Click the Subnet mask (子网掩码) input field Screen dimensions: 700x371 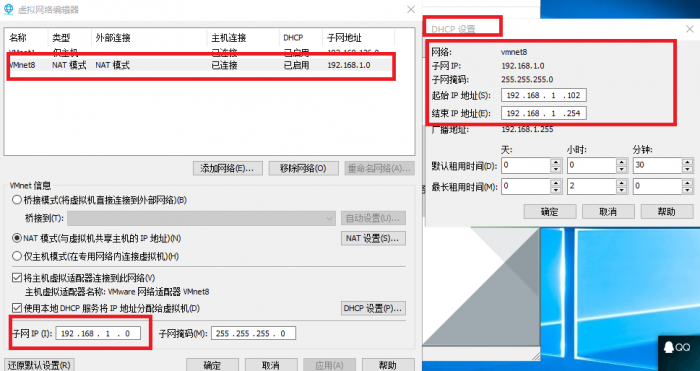pos(253,333)
